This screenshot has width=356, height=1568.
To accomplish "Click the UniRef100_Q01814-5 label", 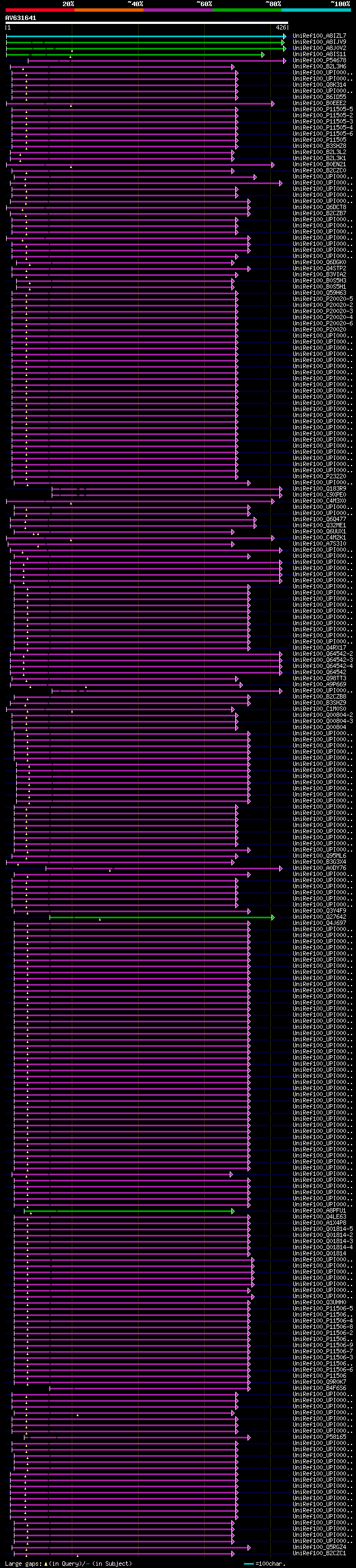I will pos(323,1229).
